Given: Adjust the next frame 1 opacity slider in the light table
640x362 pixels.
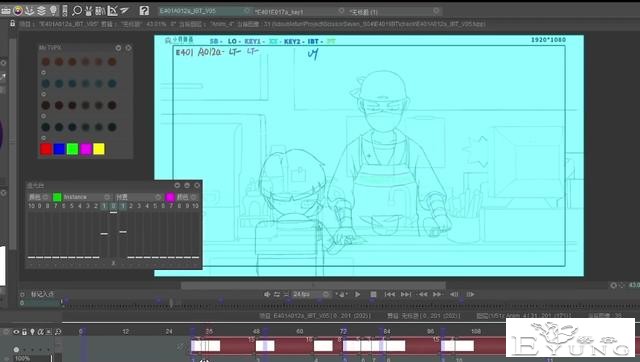Looking at the screenshot, I should pos(123,232).
